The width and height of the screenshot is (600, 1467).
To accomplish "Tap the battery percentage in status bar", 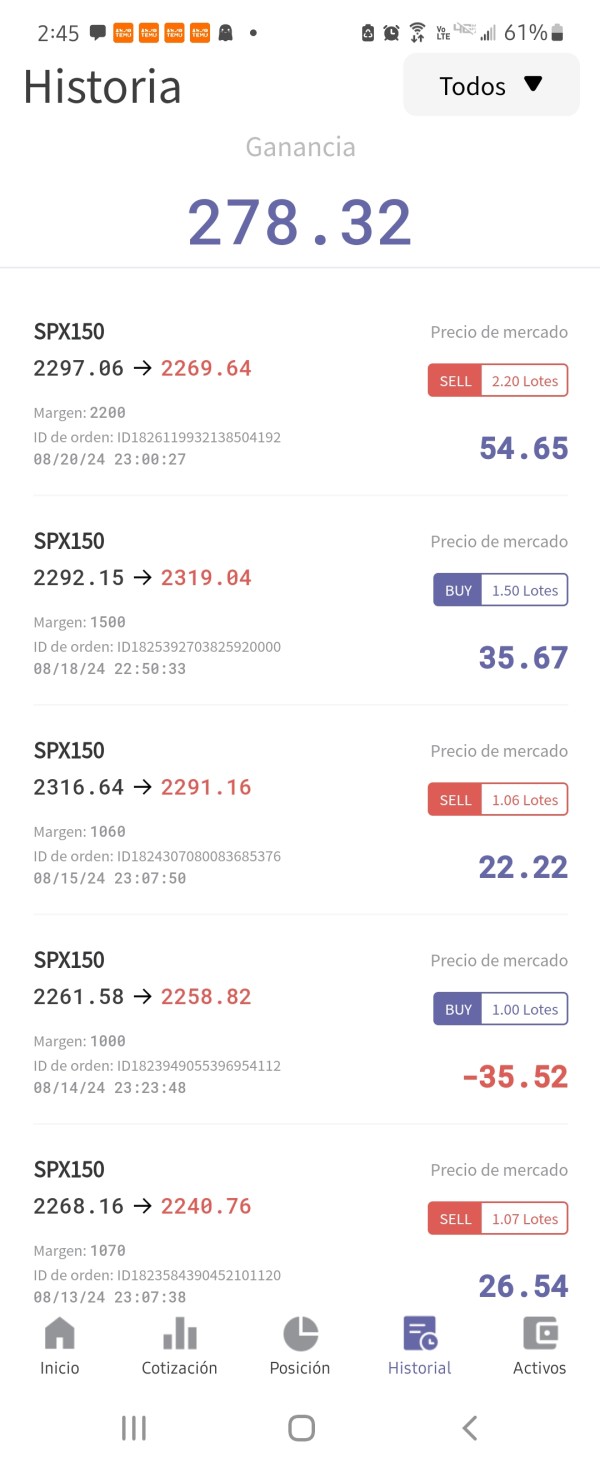I will pyautogui.click(x=526, y=33).
